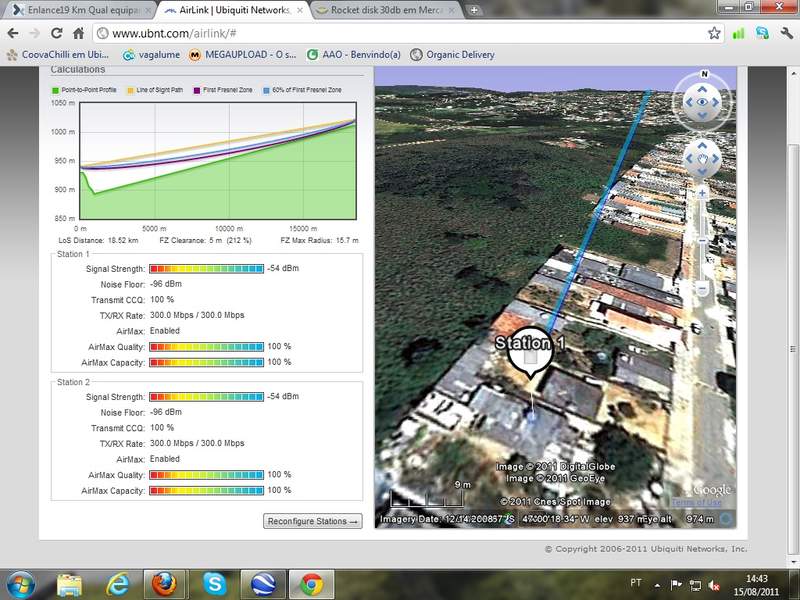Click the Point-to-Point Profile legend entry

tap(84, 90)
